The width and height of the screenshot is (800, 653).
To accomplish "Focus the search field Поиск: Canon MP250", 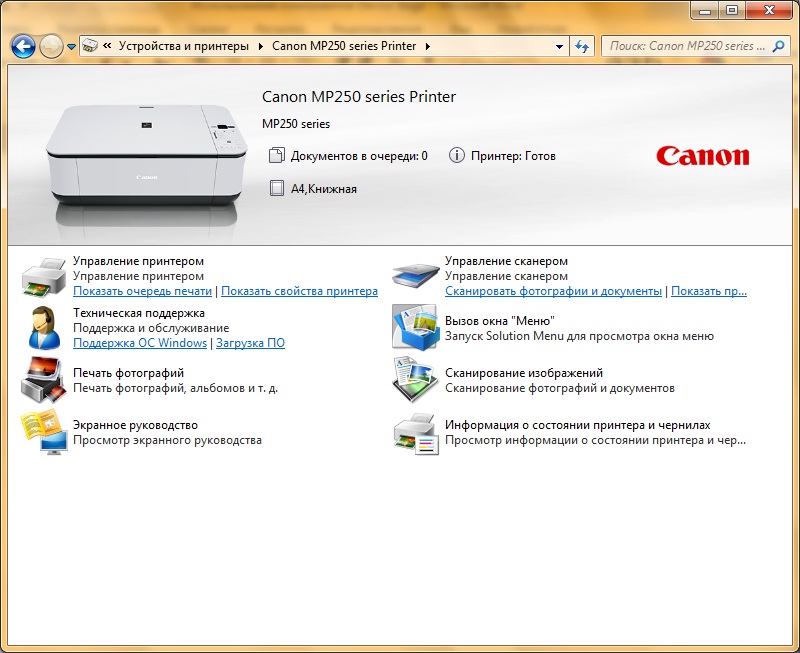I will 687,46.
